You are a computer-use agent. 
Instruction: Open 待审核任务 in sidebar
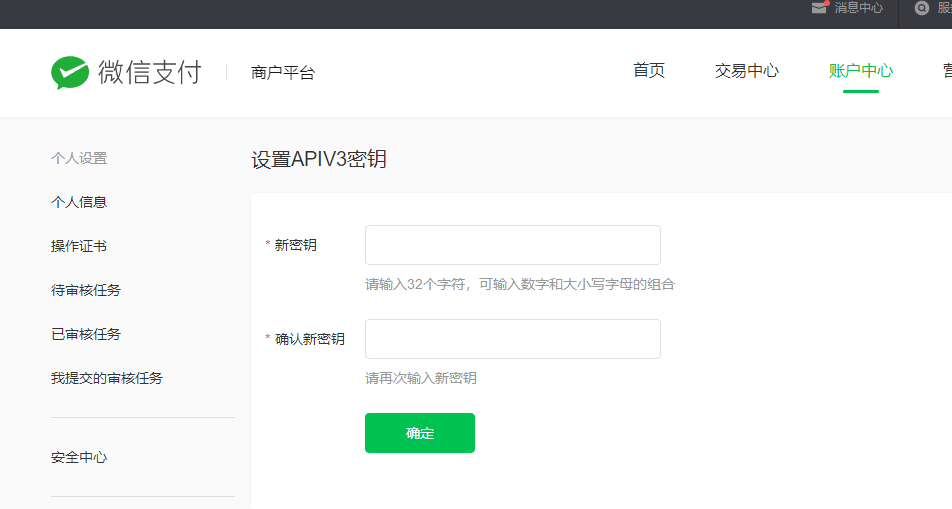tap(86, 290)
